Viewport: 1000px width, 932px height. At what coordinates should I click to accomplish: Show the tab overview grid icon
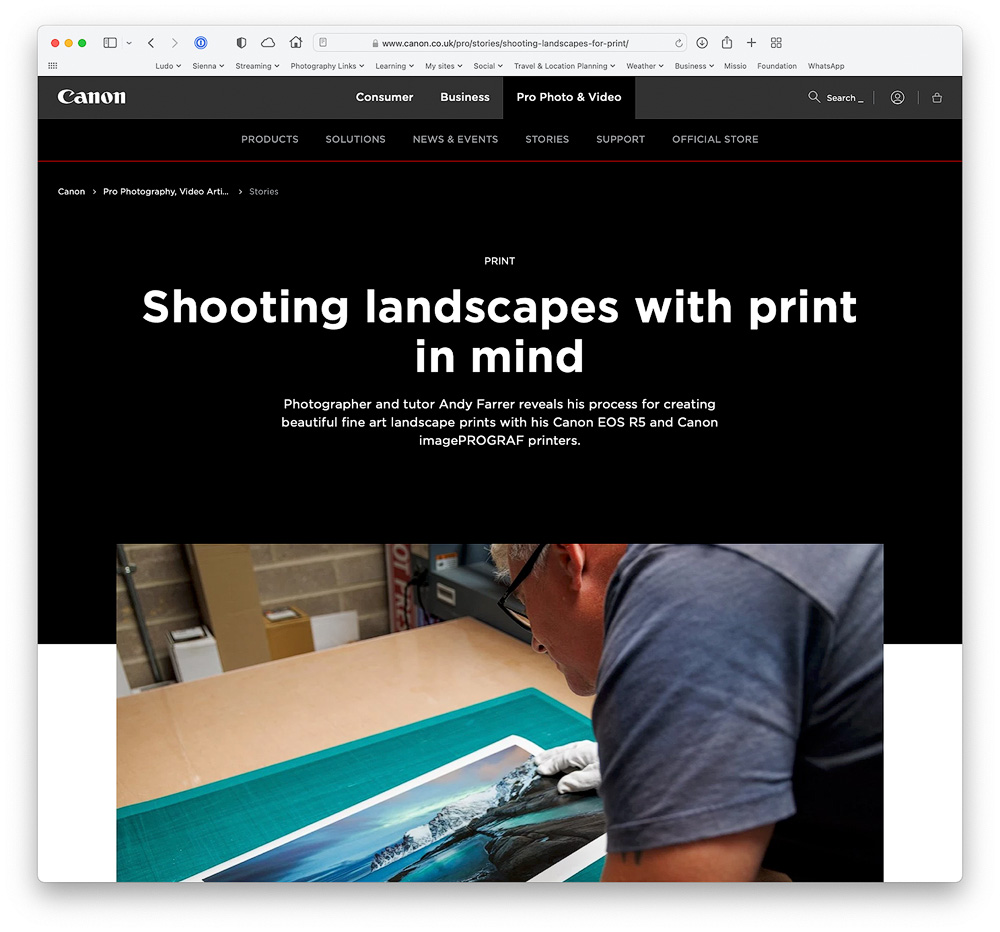776,43
